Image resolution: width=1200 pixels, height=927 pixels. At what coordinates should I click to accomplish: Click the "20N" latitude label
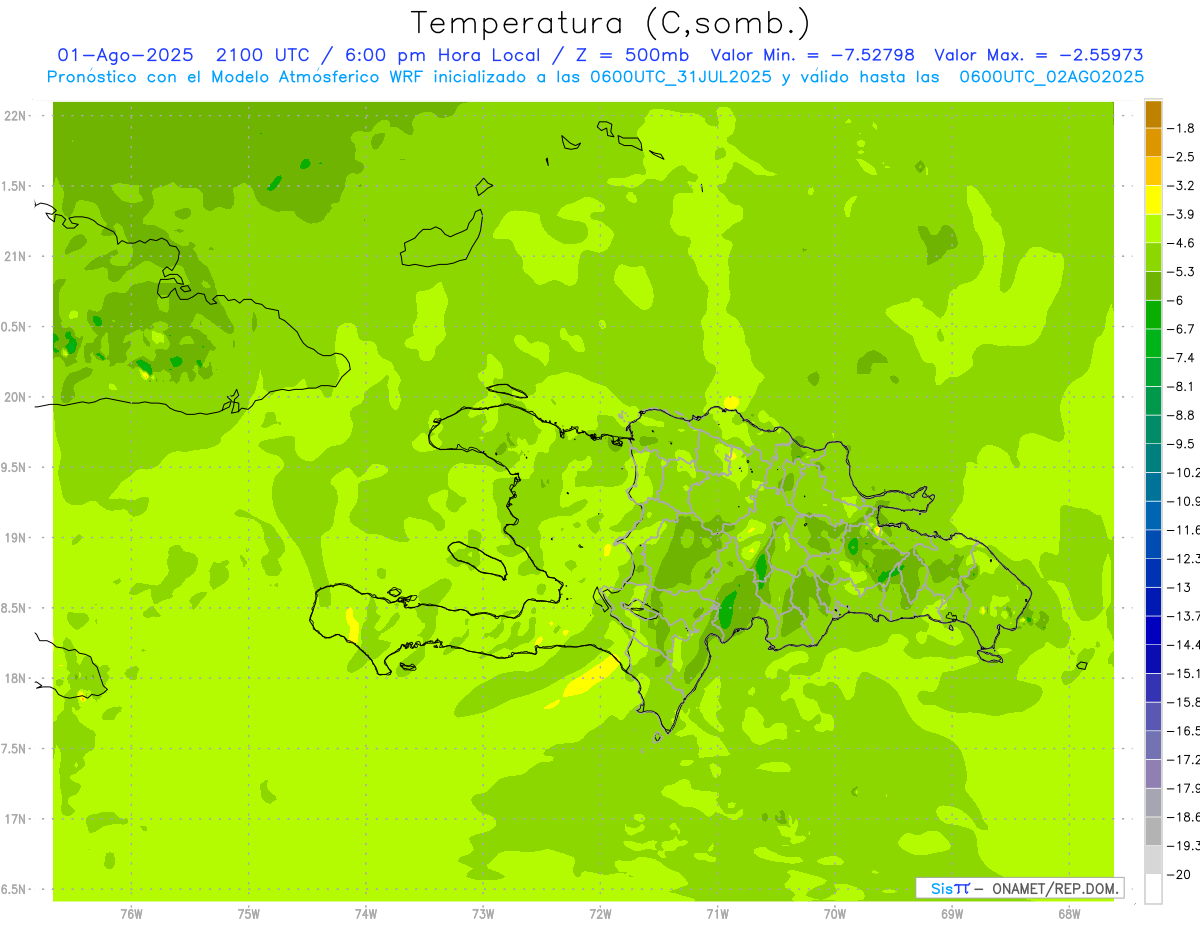16,397
